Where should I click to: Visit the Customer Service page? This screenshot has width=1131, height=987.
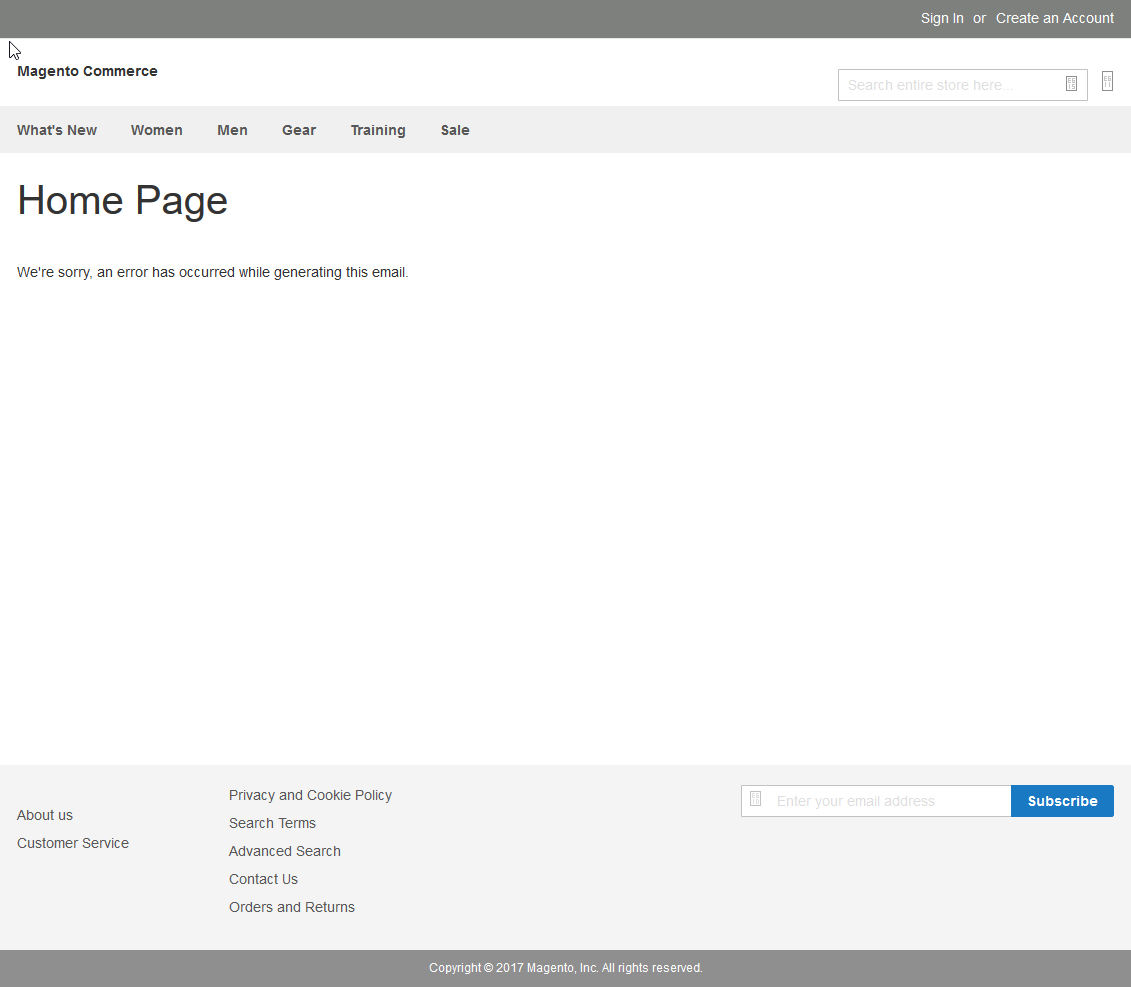pos(73,843)
